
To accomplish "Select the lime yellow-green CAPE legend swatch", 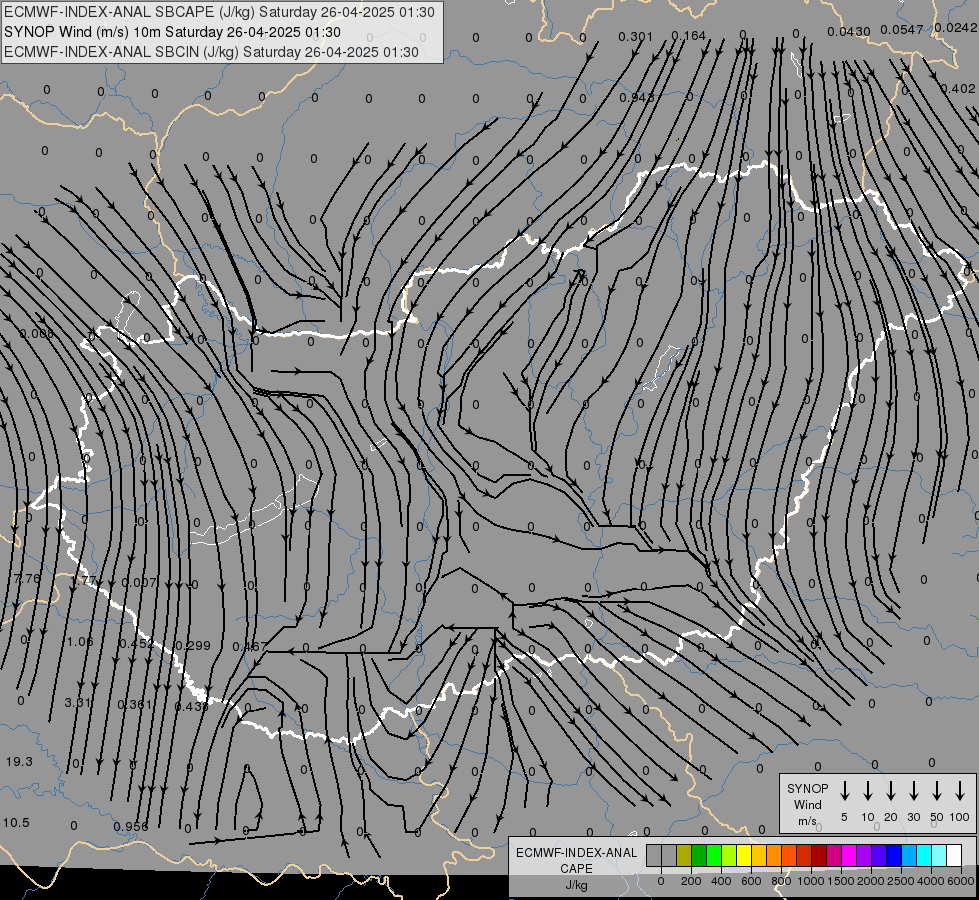I will click(x=729, y=855).
